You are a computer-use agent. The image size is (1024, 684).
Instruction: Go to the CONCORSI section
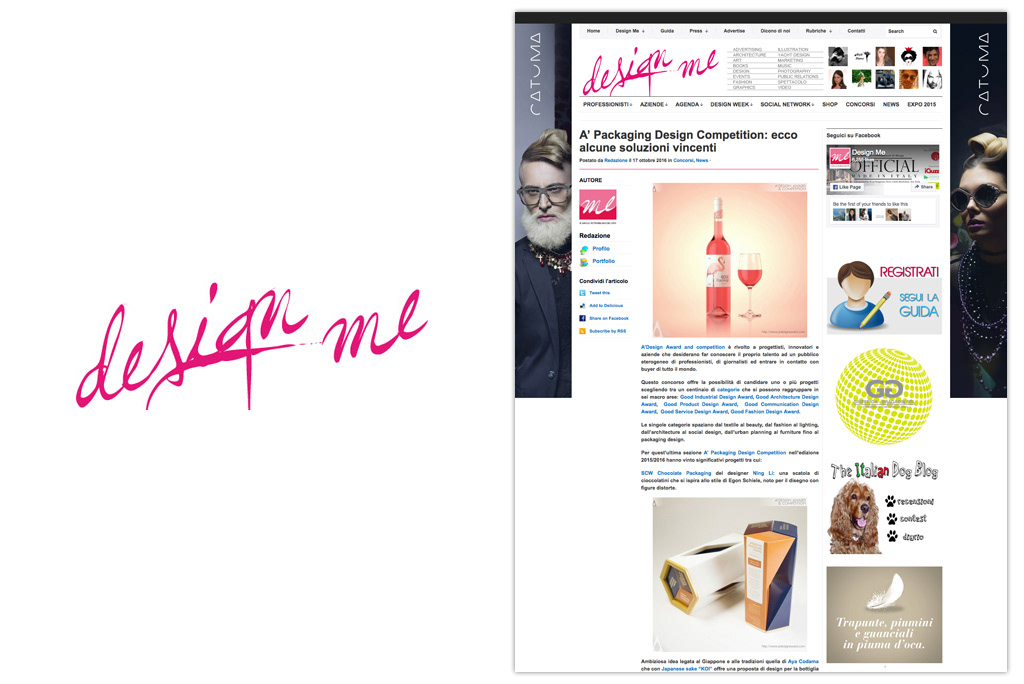pos(860,105)
